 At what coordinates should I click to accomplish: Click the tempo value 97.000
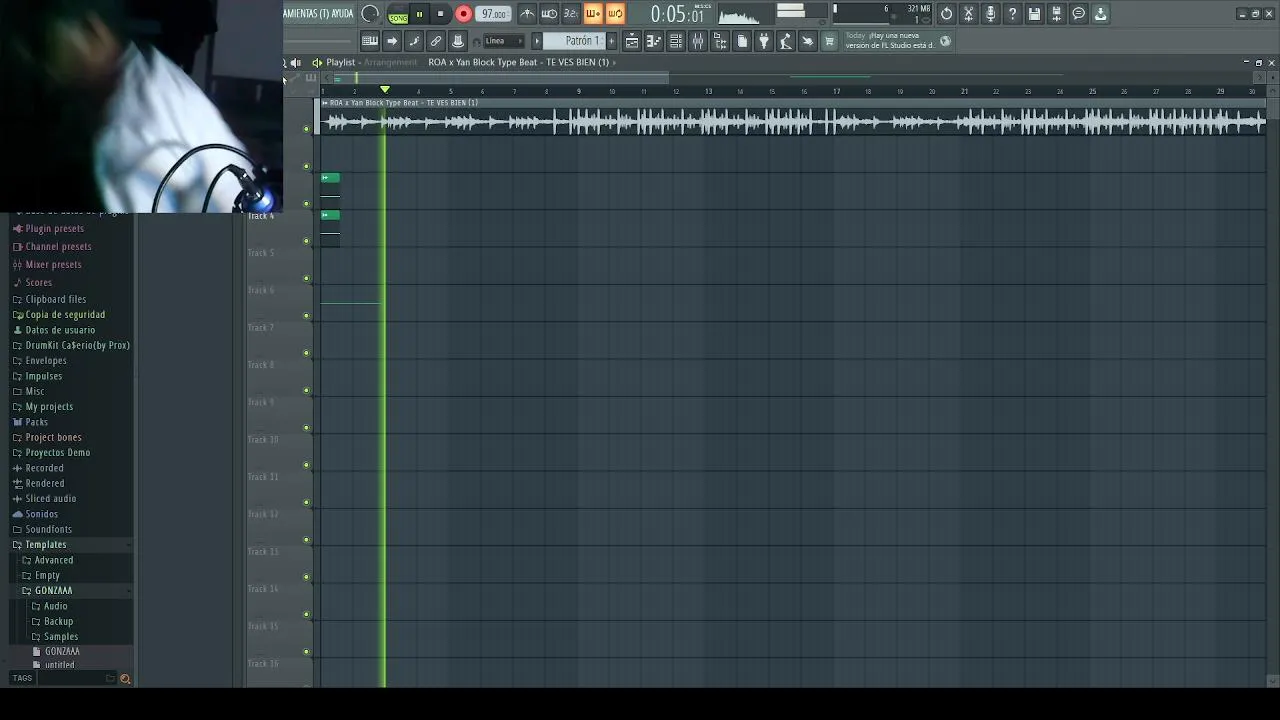[x=494, y=14]
